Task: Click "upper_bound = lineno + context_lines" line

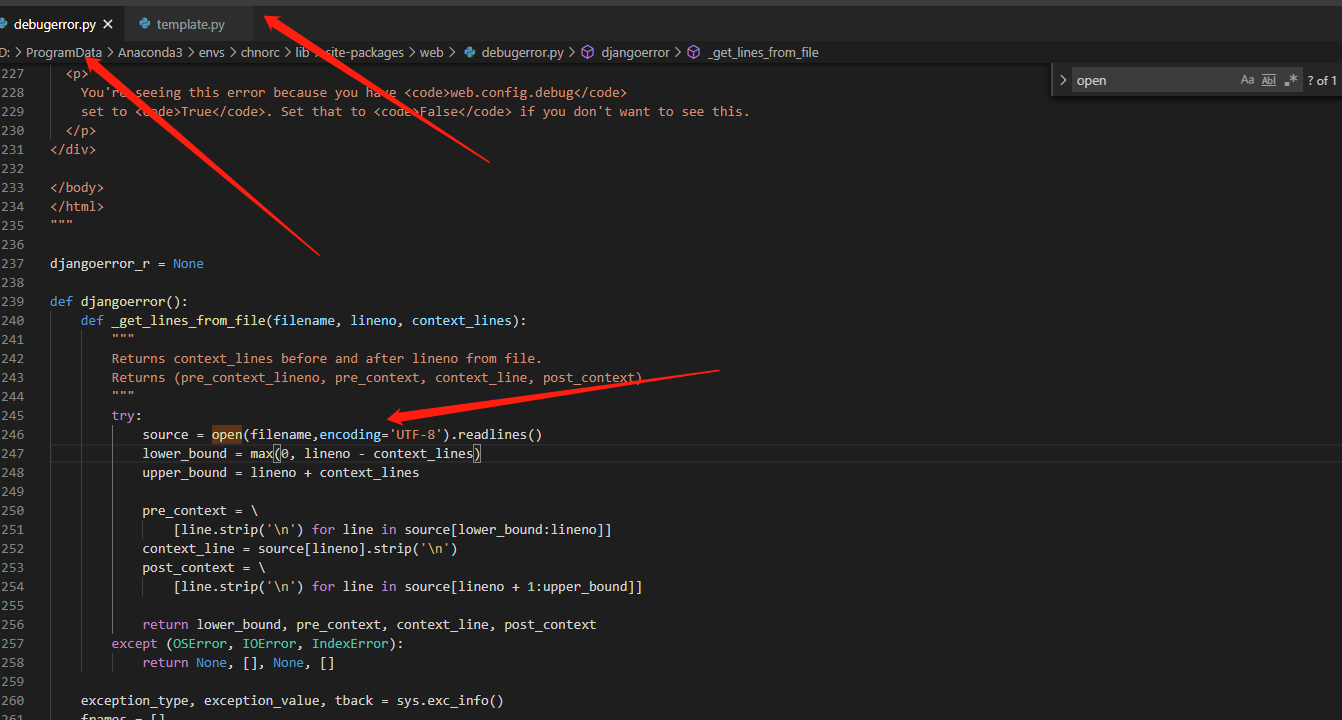Action: (281, 472)
